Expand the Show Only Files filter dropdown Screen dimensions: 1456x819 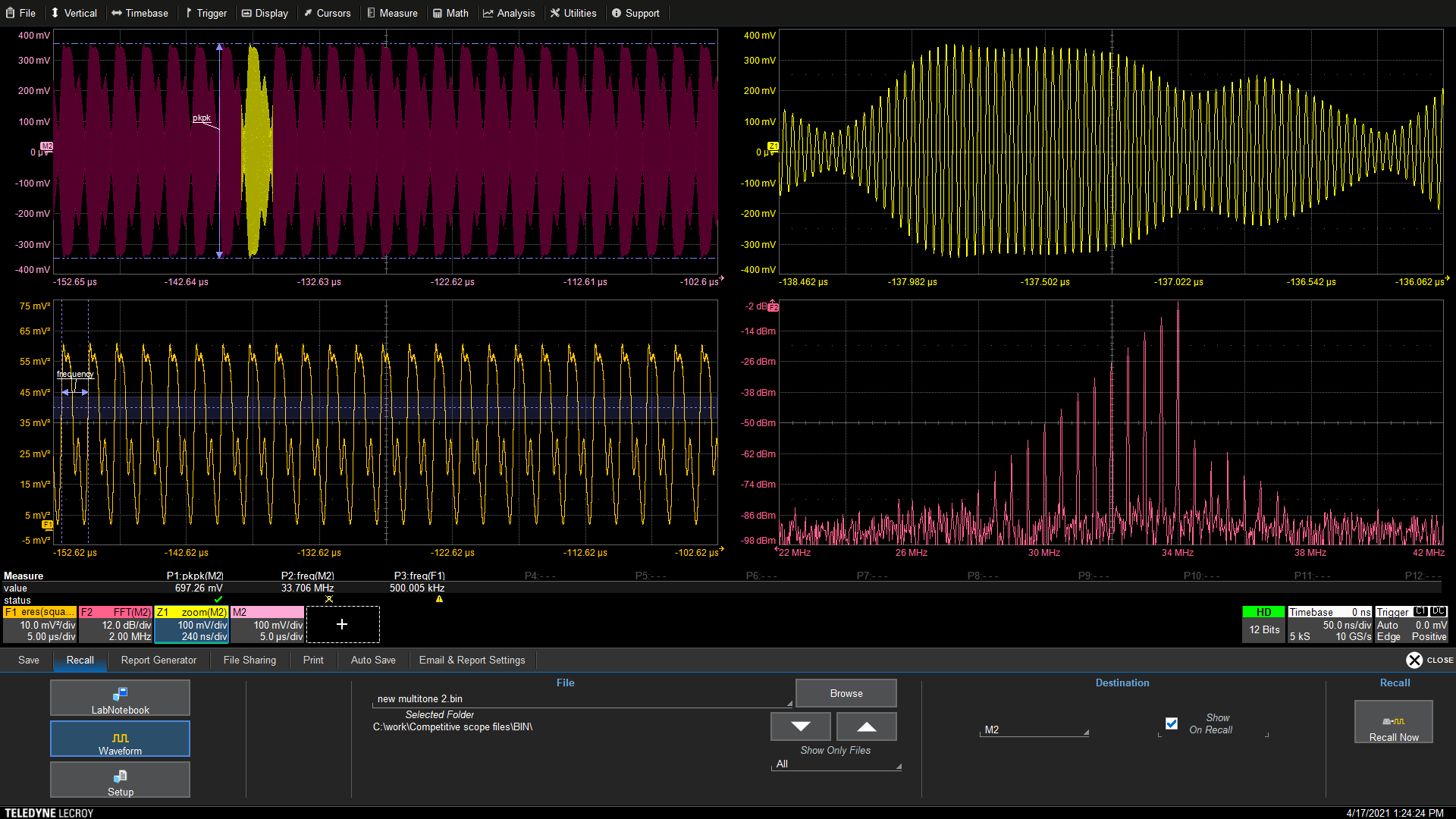836,764
